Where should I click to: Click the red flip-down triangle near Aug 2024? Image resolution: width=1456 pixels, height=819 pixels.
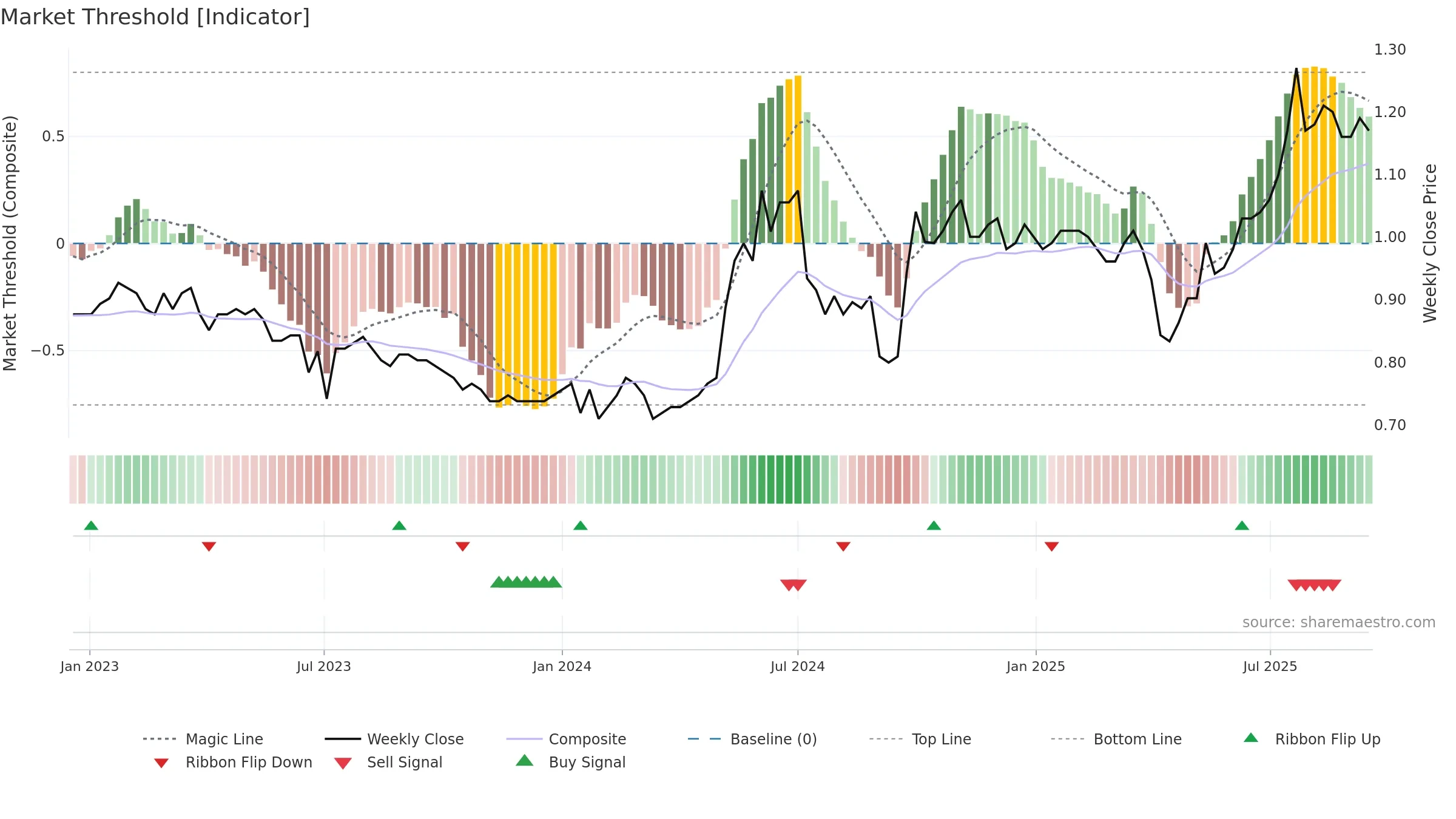(843, 547)
